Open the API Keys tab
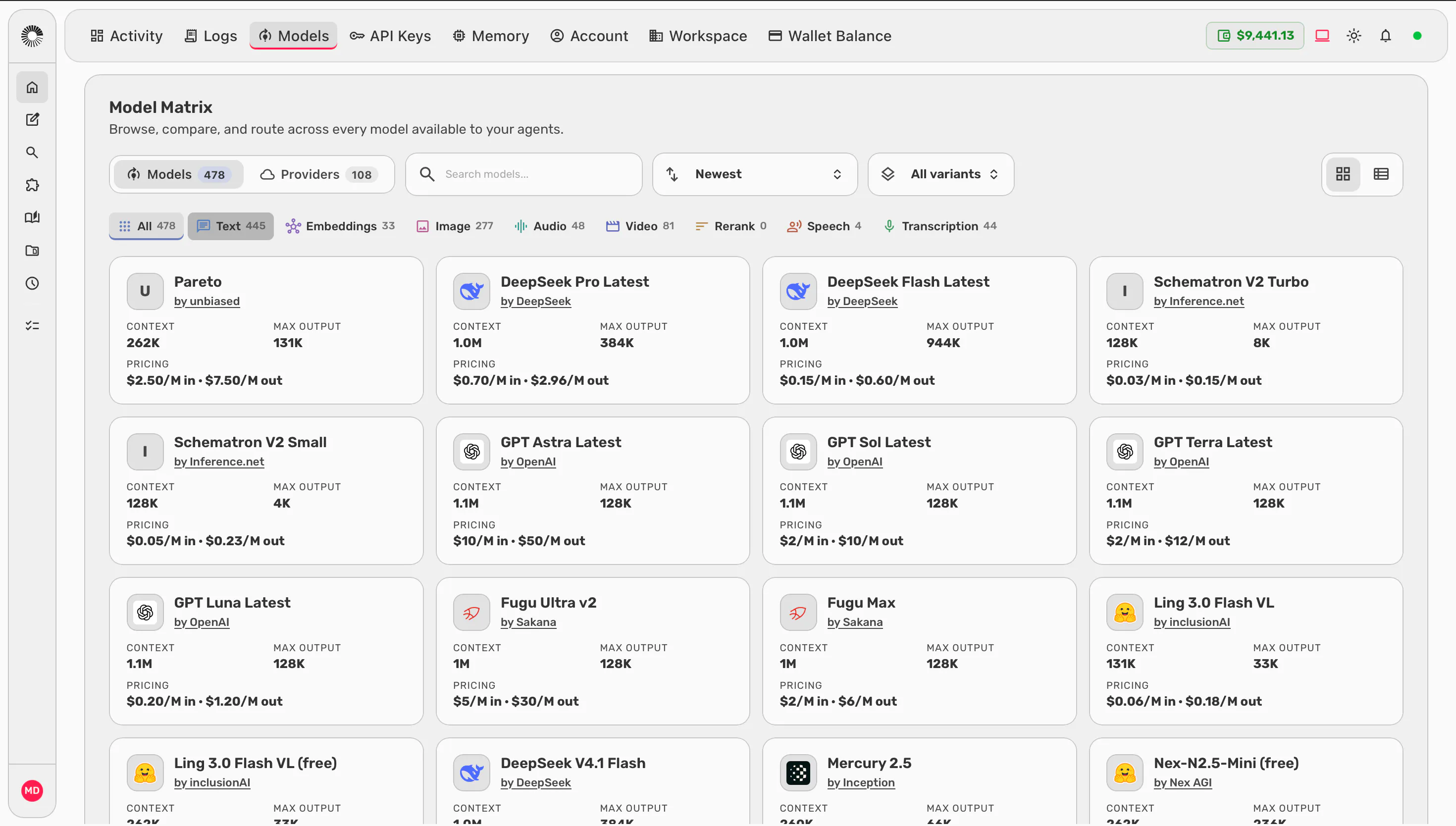This screenshot has width=1456, height=826. pos(390,36)
